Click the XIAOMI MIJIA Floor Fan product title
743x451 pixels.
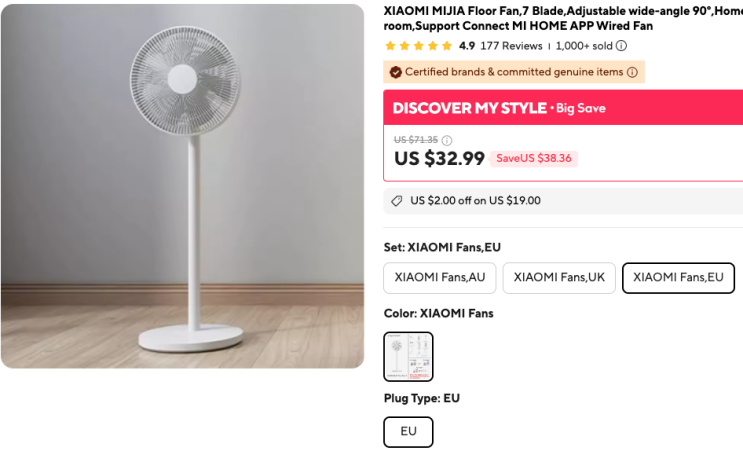[563, 18]
